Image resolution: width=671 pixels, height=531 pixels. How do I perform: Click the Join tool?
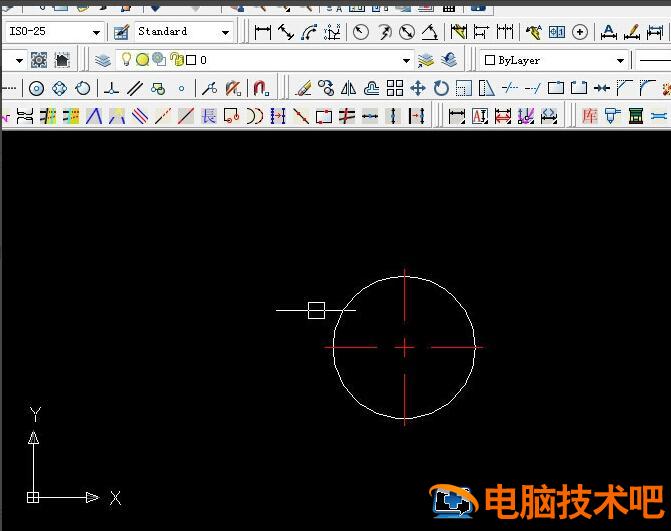pos(602,89)
